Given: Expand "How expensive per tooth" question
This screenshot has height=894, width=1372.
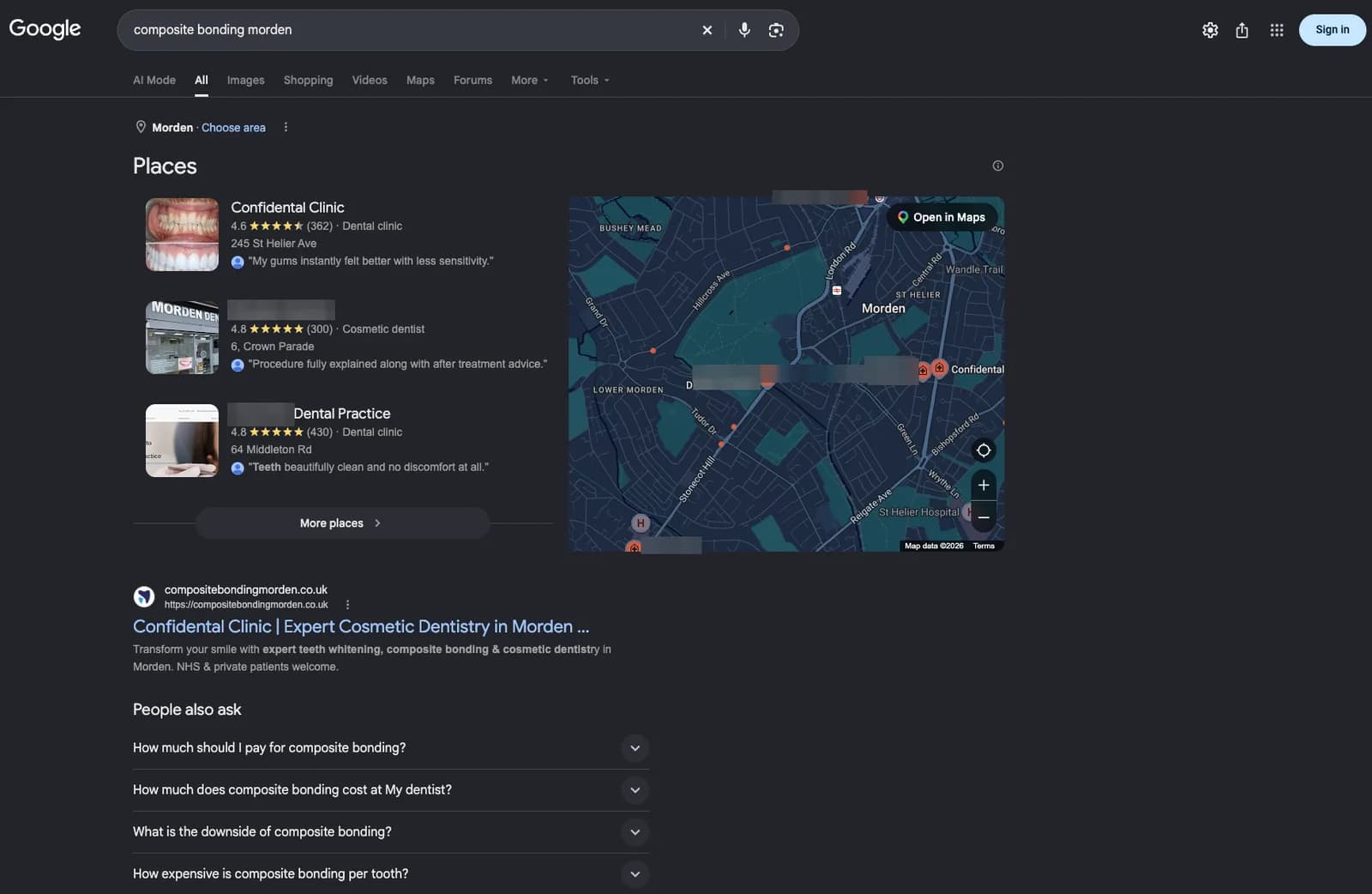Looking at the screenshot, I should pyautogui.click(x=391, y=873).
